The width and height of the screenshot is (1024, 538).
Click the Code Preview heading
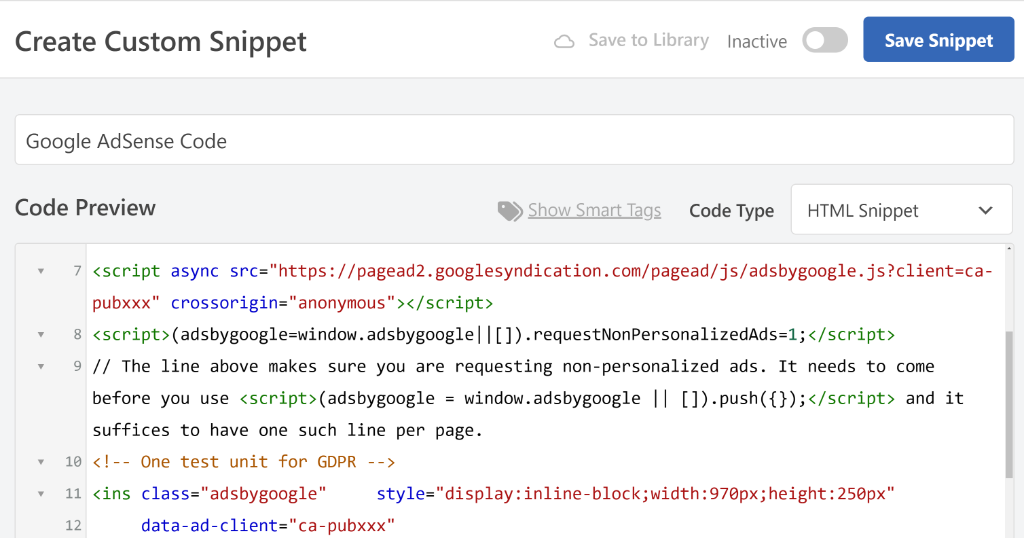point(86,208)
